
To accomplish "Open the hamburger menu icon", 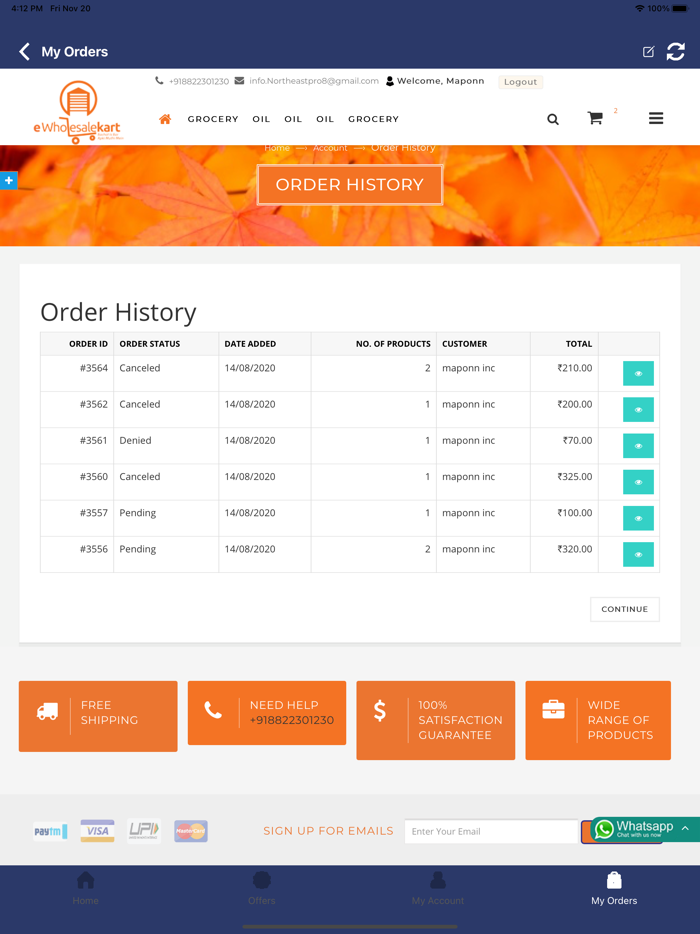I will coord(656,119).
